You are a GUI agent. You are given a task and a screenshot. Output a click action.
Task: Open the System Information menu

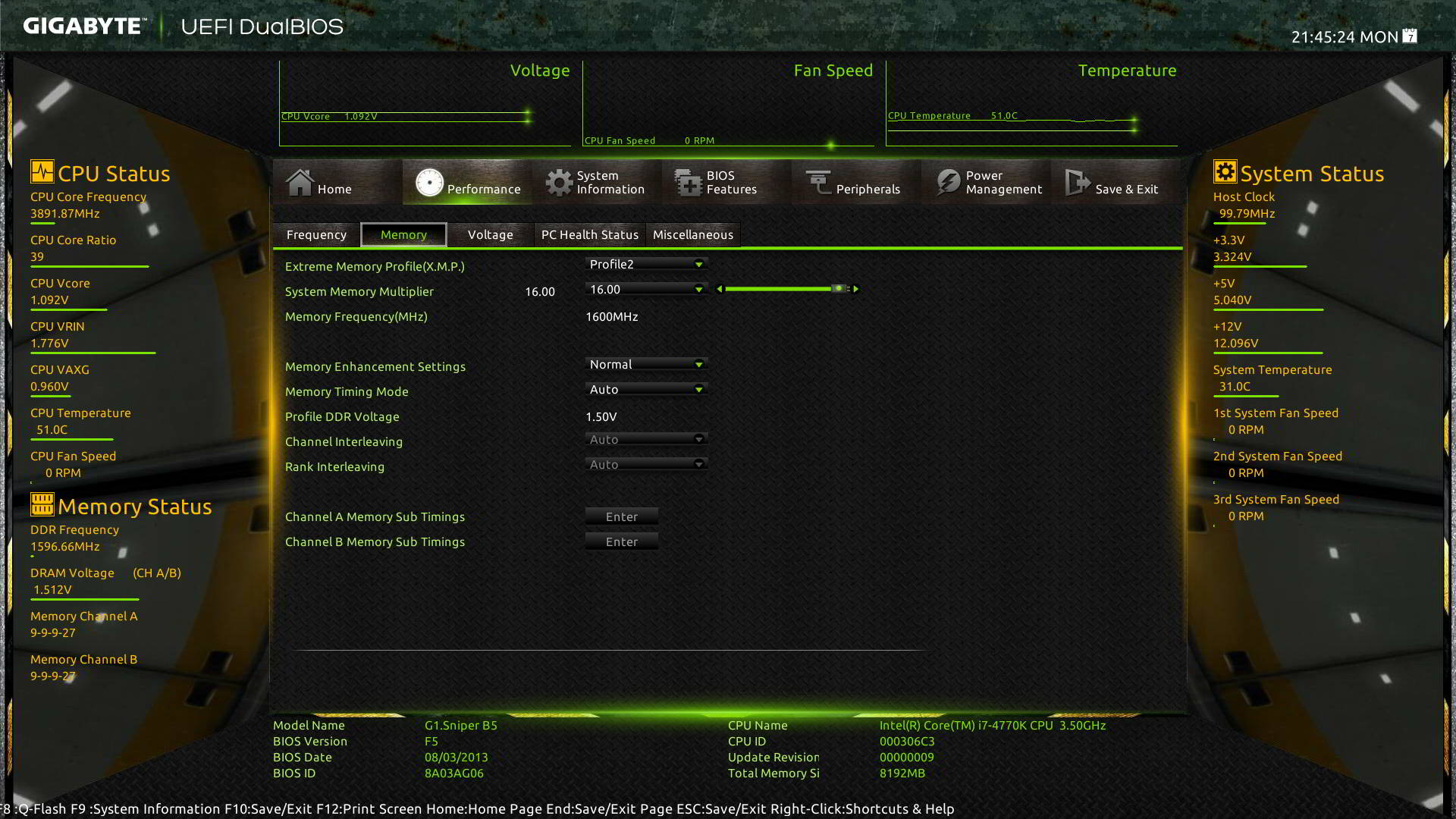pyautogui.click(x=597, y=182)
